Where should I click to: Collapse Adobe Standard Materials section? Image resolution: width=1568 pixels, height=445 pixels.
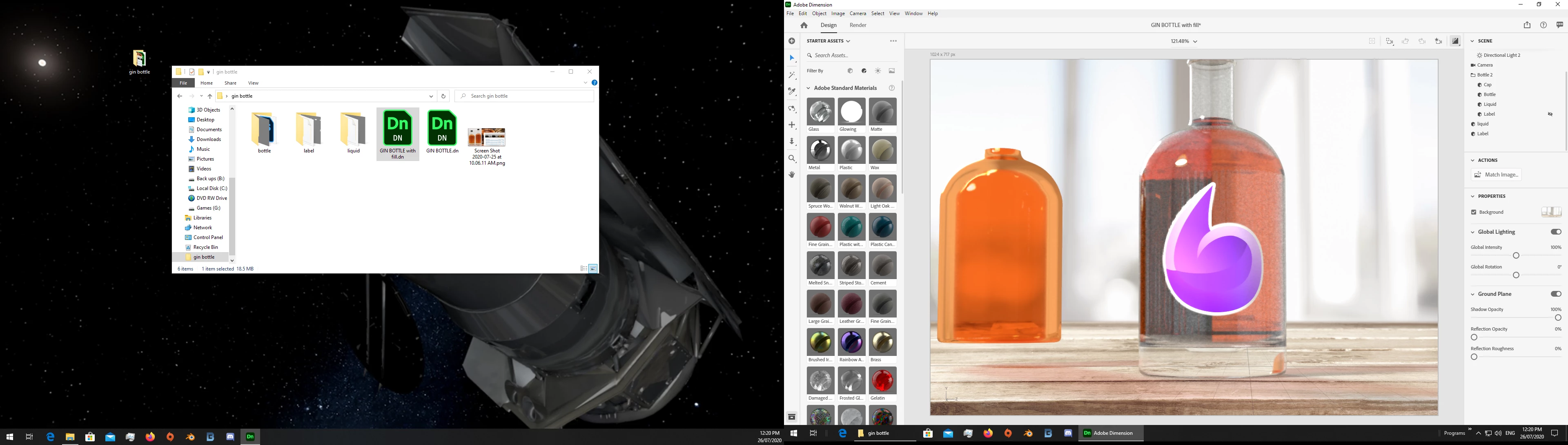(809, 88)
